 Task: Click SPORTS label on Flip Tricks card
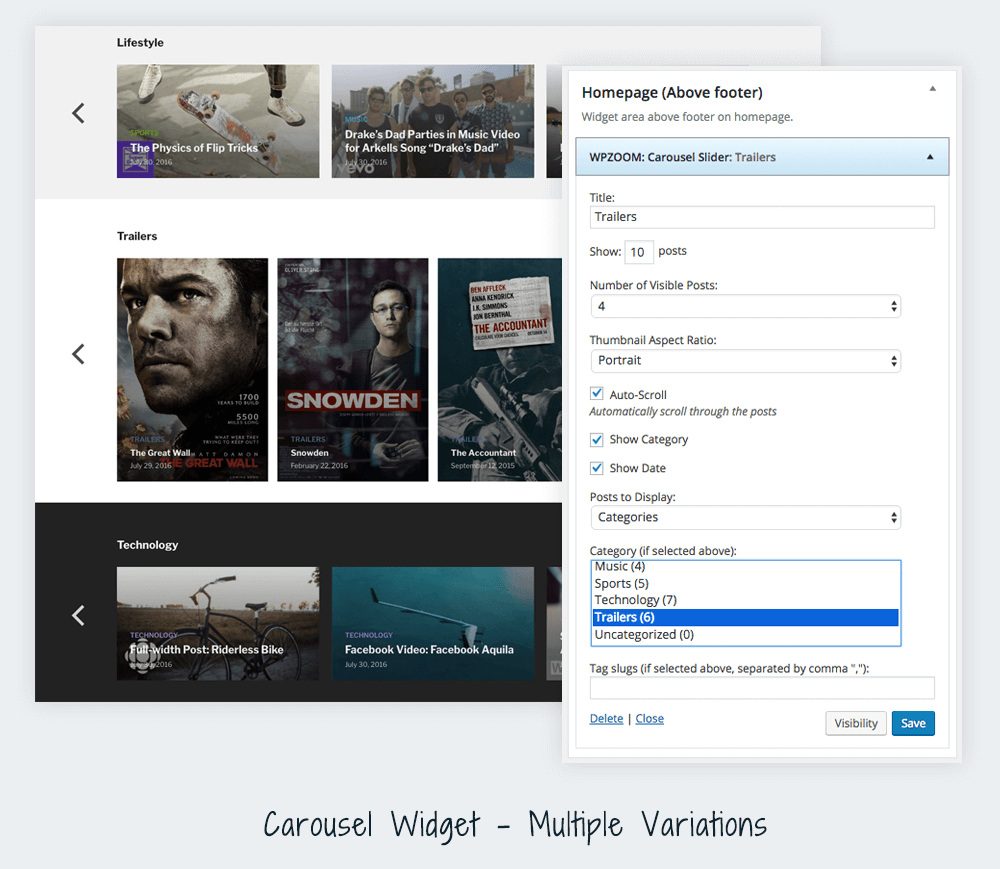tap(144, 133)
